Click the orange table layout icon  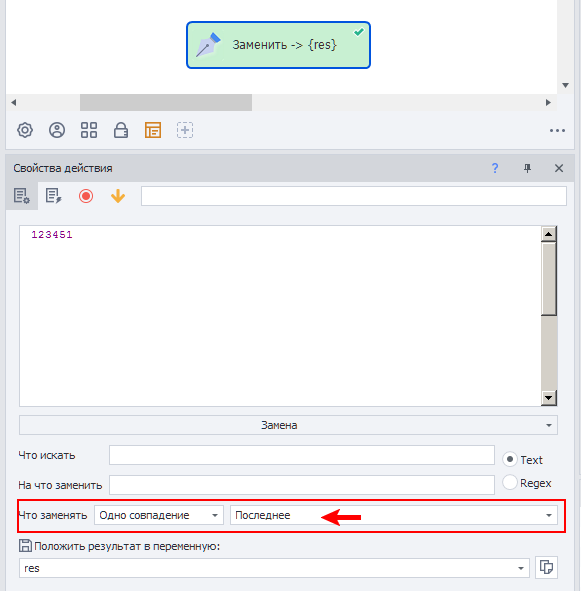(153, 130)
